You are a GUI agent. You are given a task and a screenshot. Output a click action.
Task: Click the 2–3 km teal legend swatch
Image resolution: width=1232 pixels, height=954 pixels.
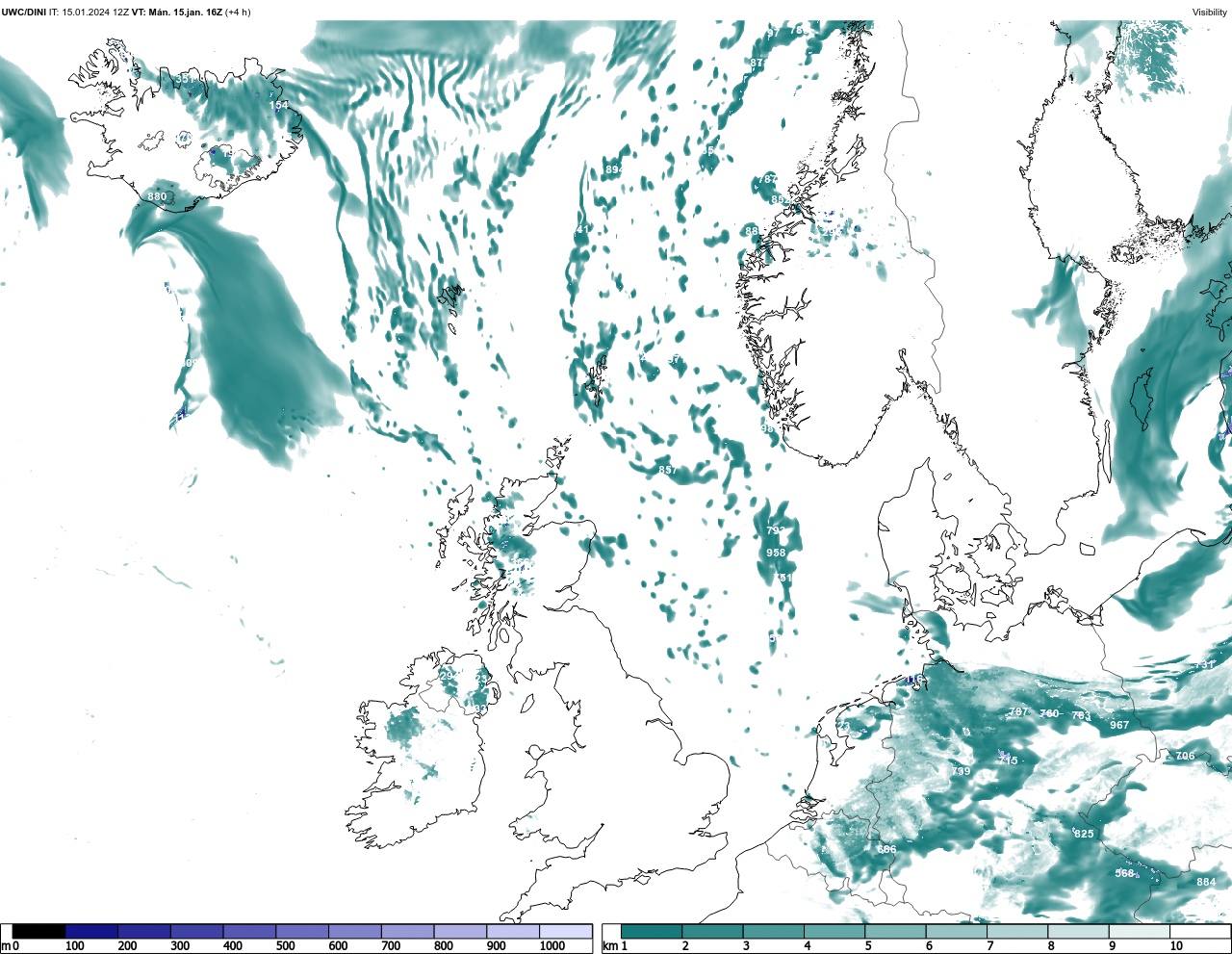point(712,932)
